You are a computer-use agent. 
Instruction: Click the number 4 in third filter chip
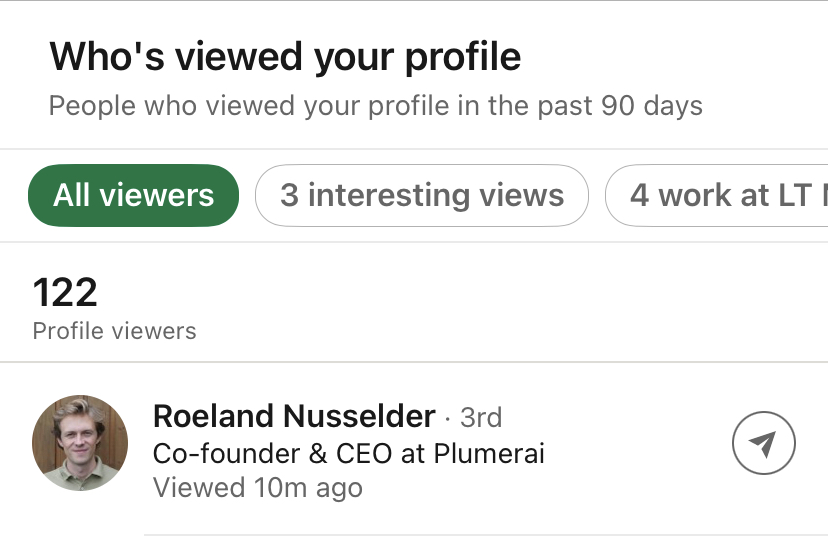639,195
